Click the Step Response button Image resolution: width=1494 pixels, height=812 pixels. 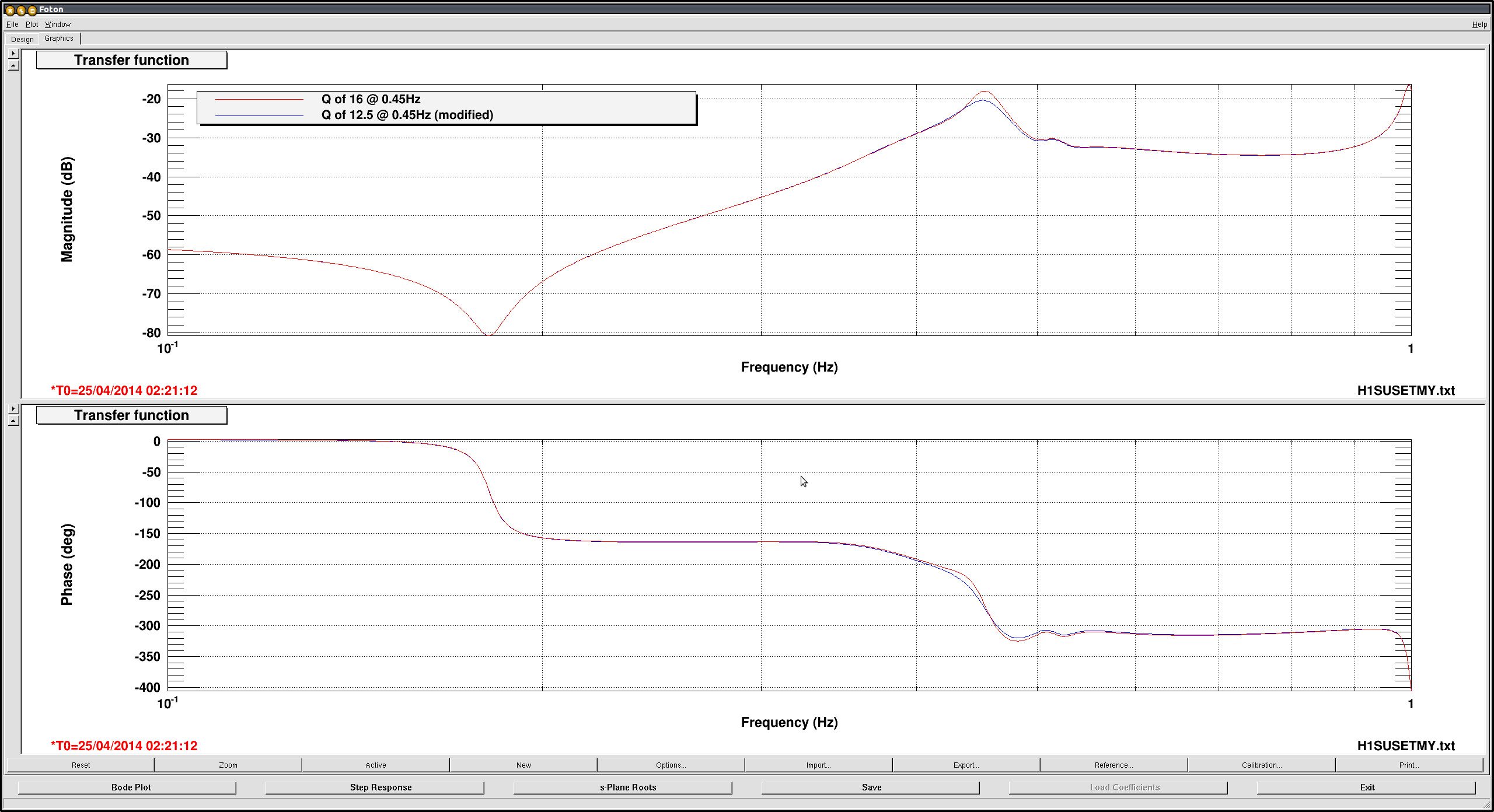(x=375, y=787)
